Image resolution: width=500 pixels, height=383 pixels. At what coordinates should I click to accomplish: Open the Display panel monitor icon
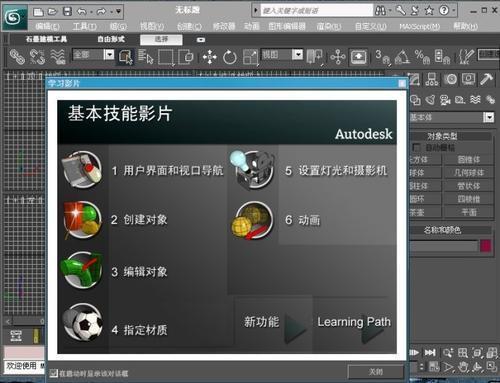click(469, 79)
